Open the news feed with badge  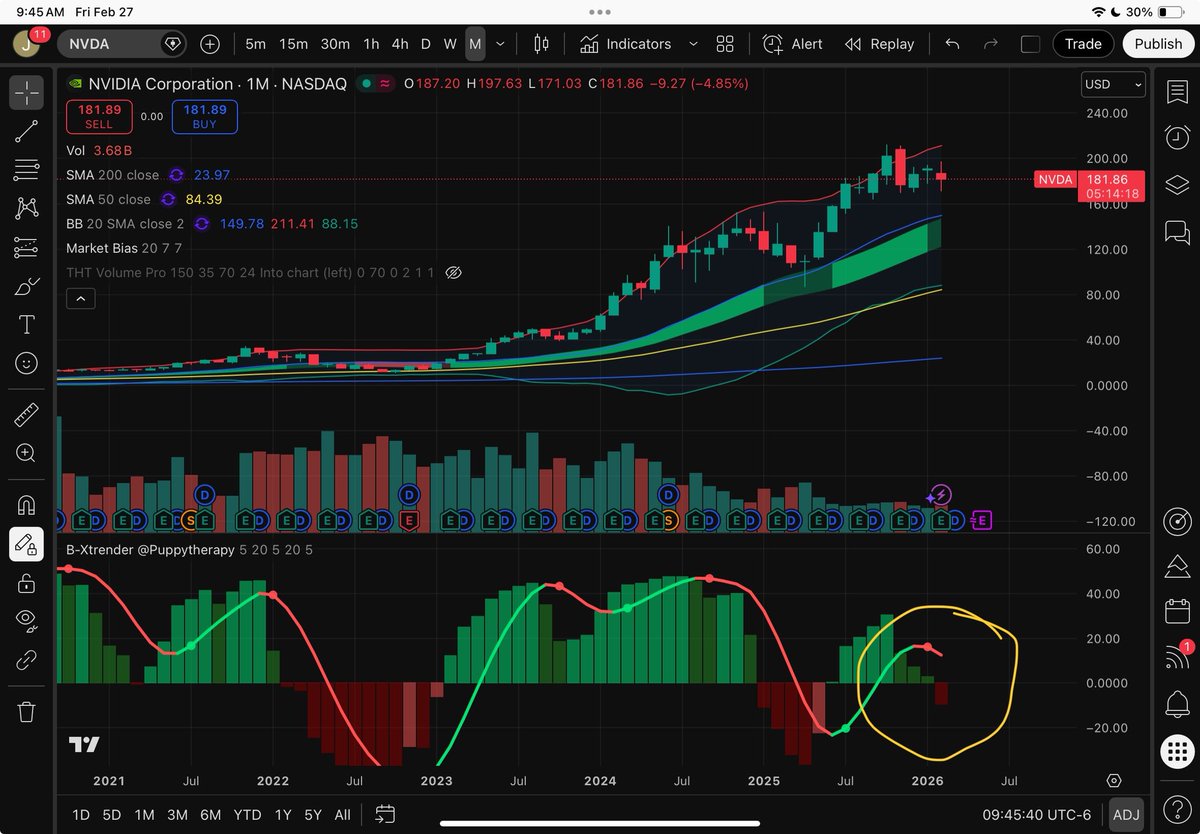1177,657
